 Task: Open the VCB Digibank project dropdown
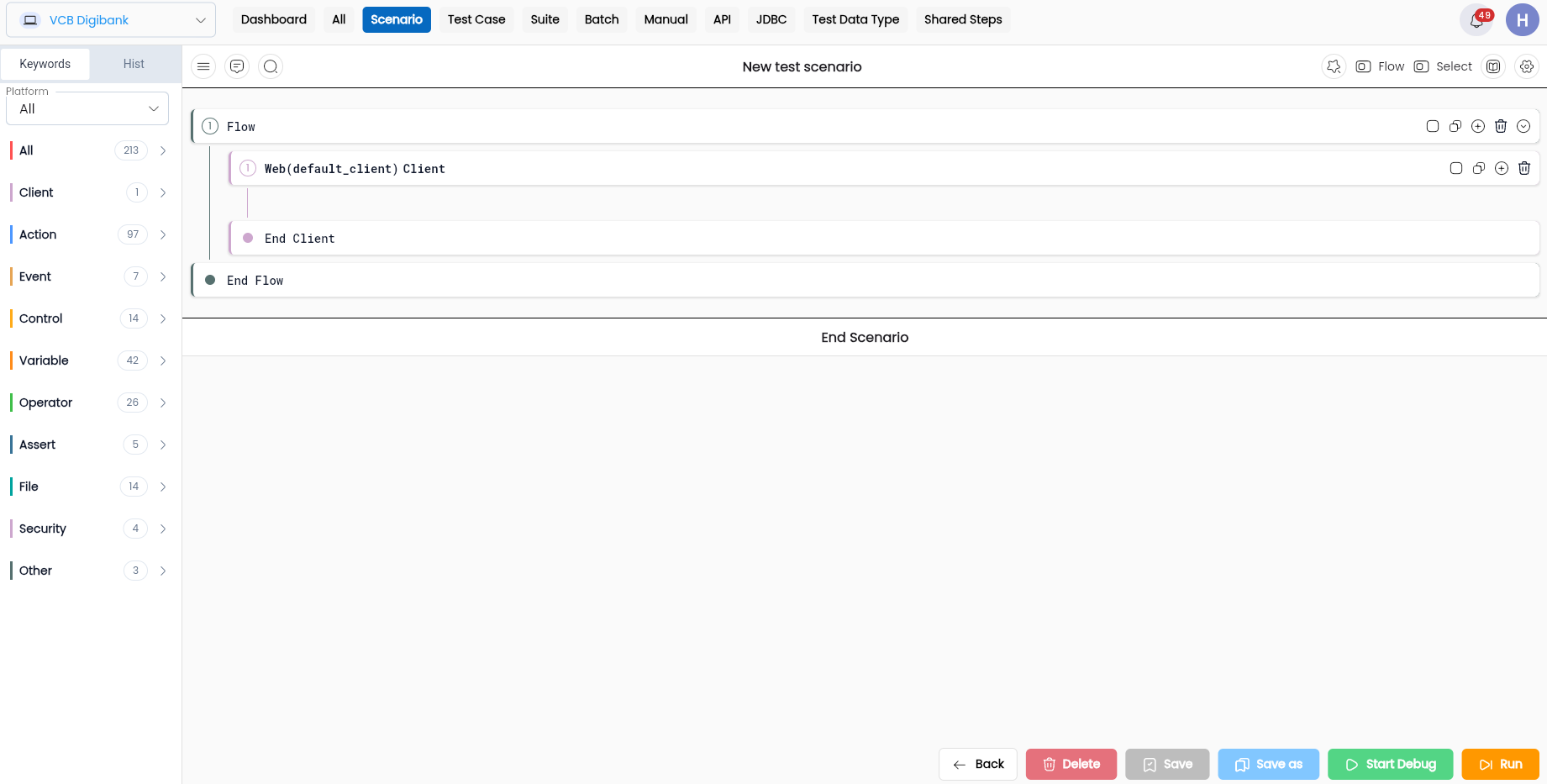tap(111, 20)
